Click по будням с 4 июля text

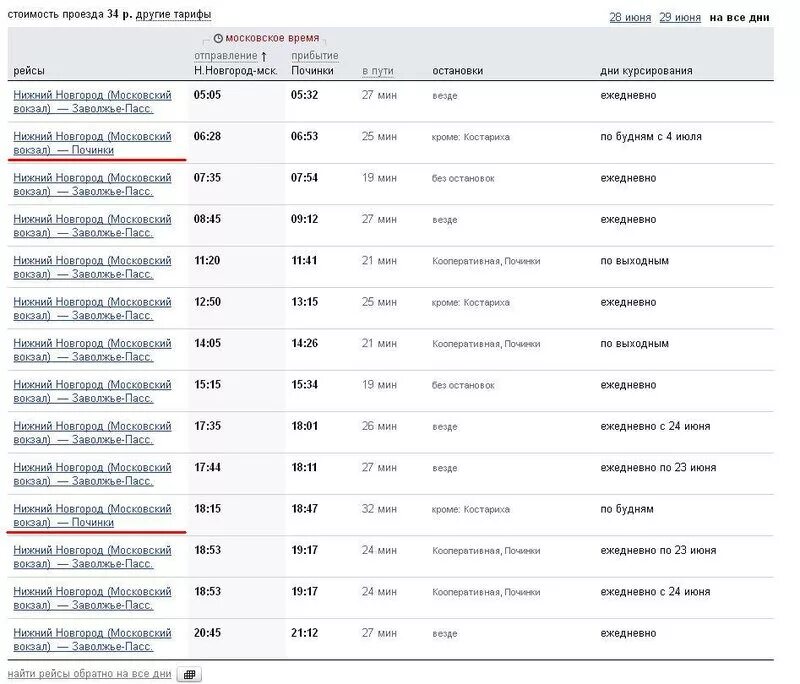pos(651,136)
